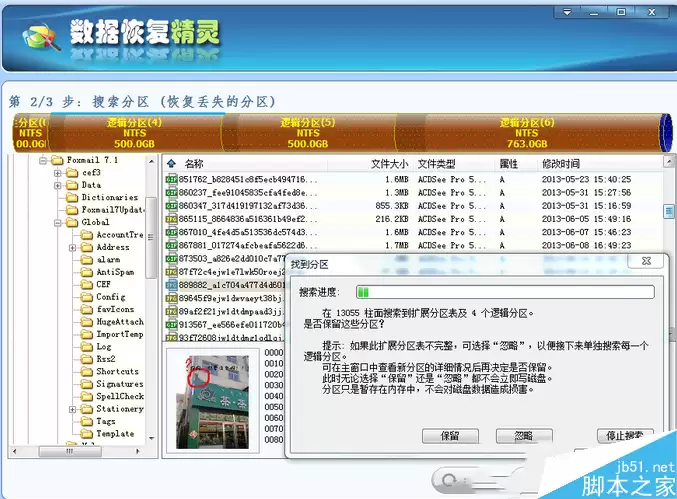This screenshot has height=499, width=677.
Task: Open the title bar dropdown menu icon
Action: 567,12
